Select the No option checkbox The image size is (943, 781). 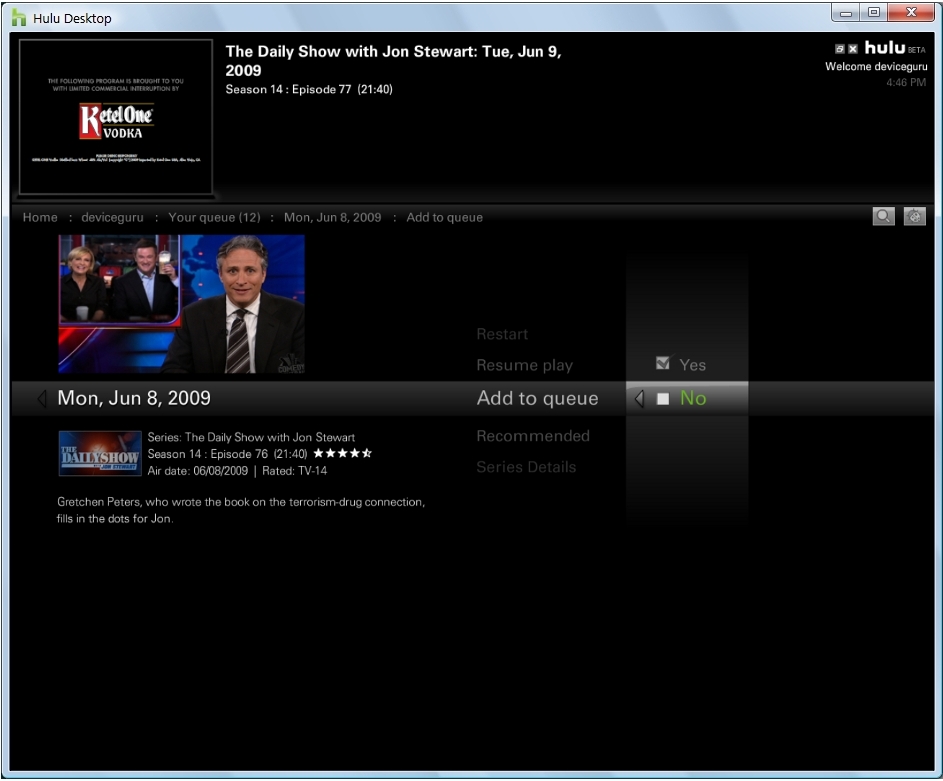(663, 399)
